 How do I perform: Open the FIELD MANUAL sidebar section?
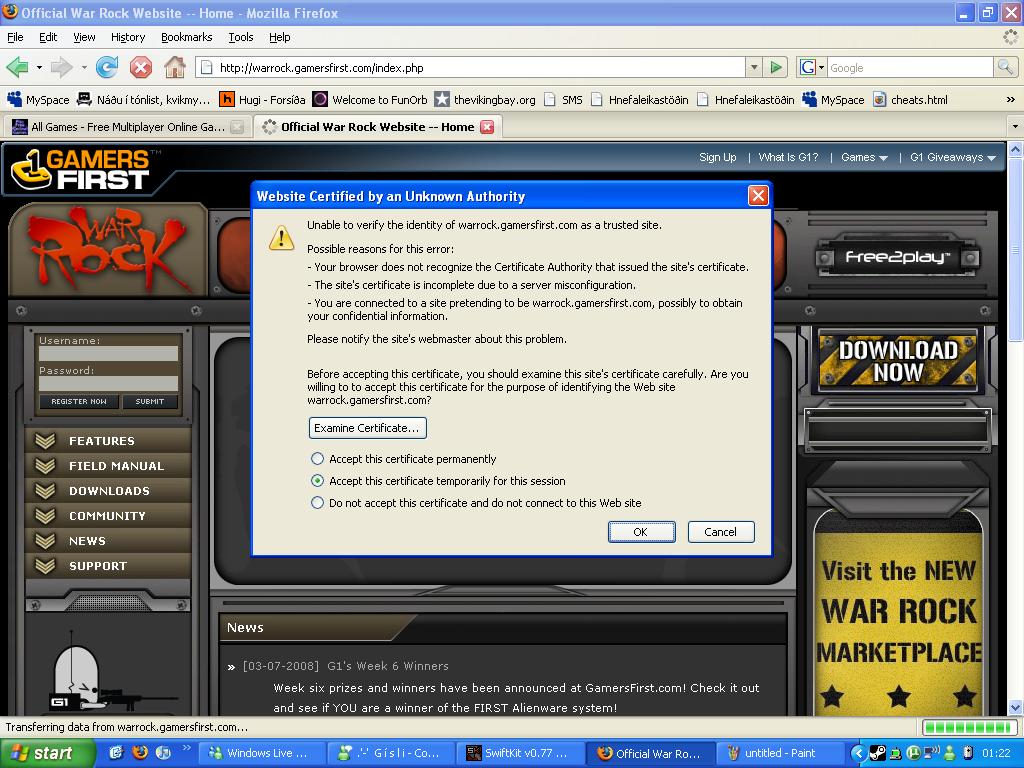[108, 466]
